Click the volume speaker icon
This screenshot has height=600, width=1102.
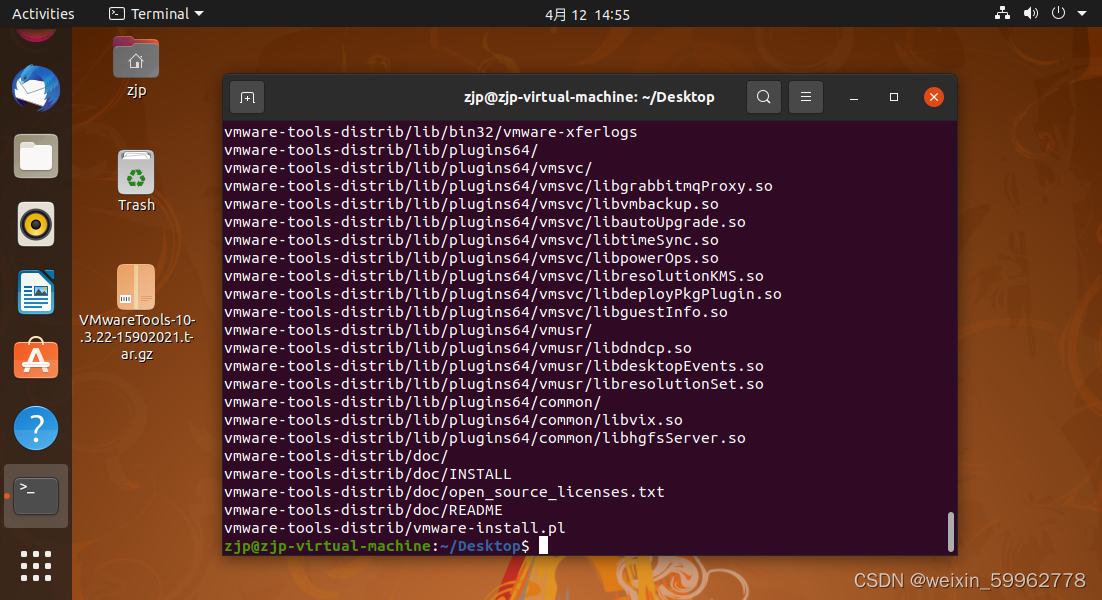click(1030, 13)
